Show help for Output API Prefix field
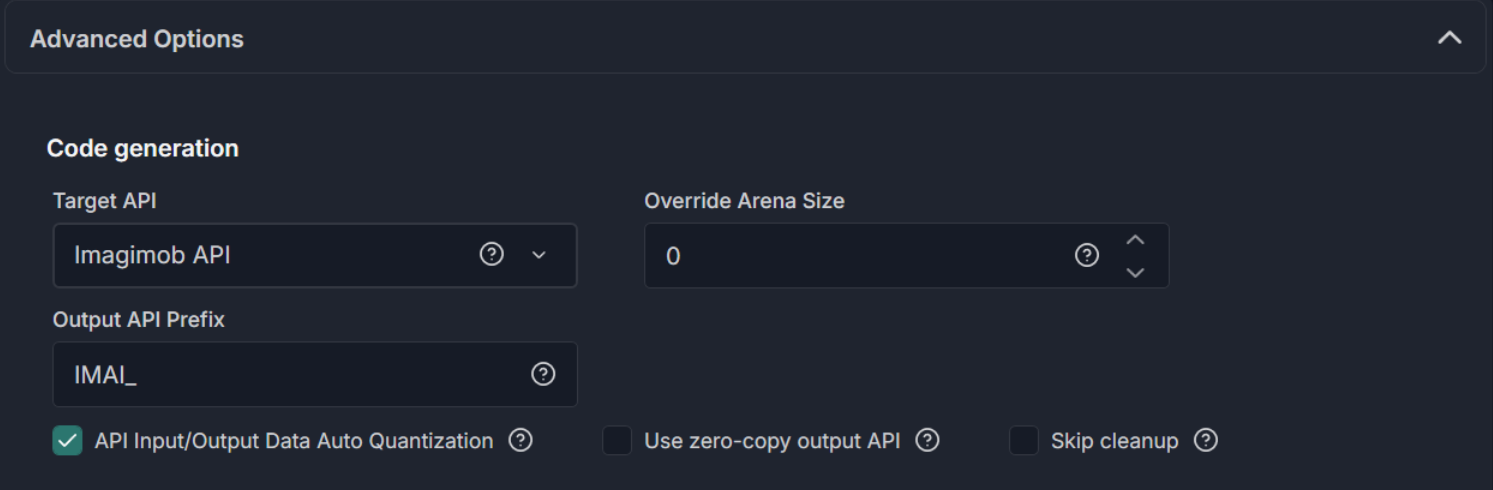The width and height of the screenshot is (1493, 490). pyautogui.click(x=543, y=374)
